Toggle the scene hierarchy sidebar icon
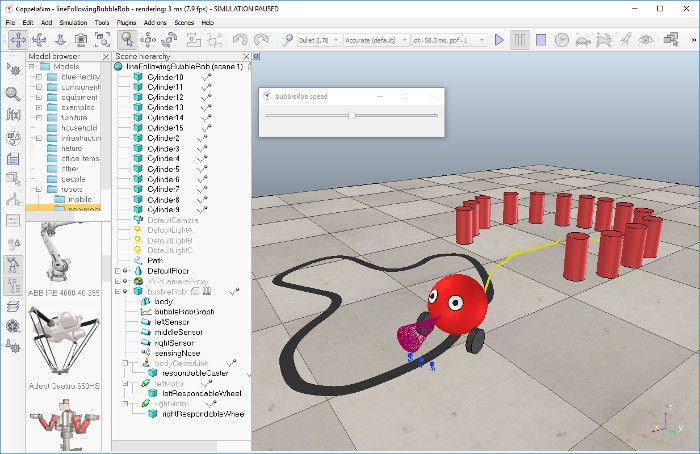The width and height of the screenshot is (700, 454). coord(13,286)
